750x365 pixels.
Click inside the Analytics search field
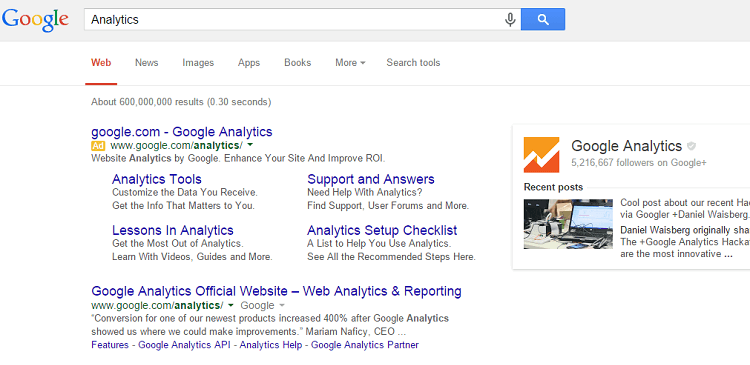point(294,20)
